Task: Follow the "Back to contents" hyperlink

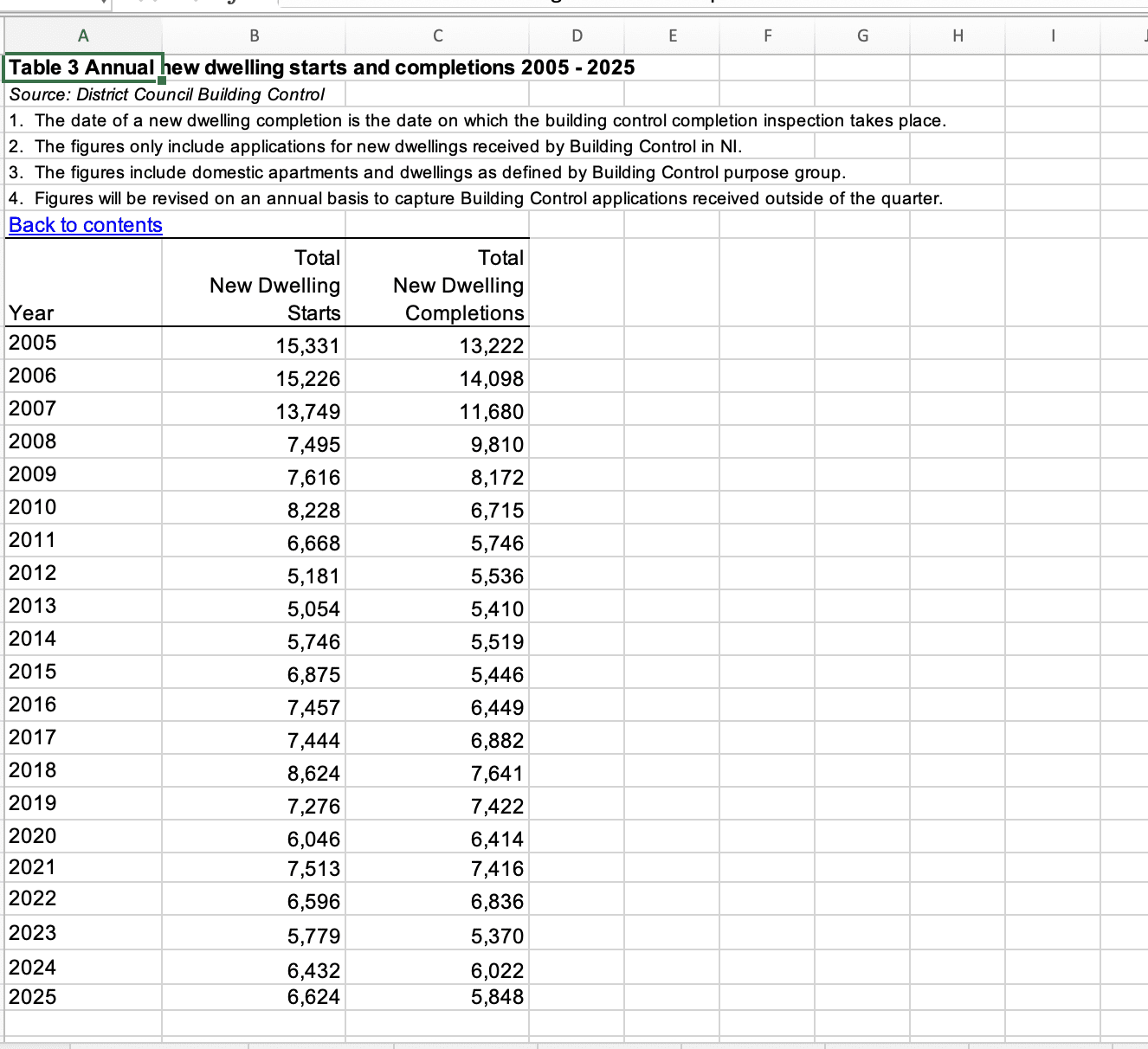Action: pyautogui.click(x=83, y=225)
